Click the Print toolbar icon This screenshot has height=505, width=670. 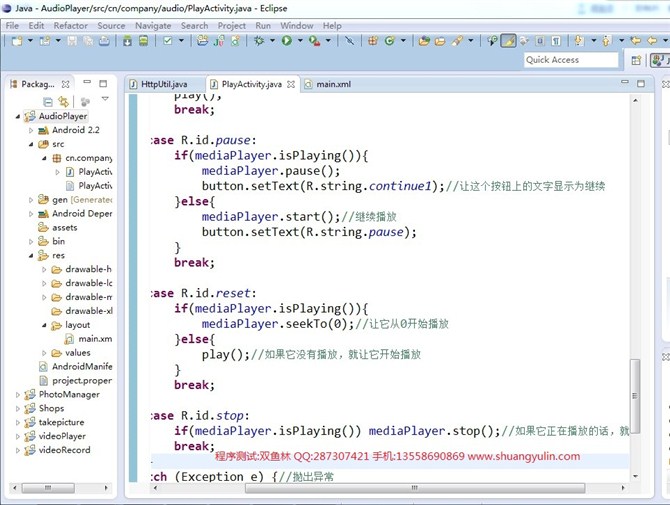(x=104, y=41)
